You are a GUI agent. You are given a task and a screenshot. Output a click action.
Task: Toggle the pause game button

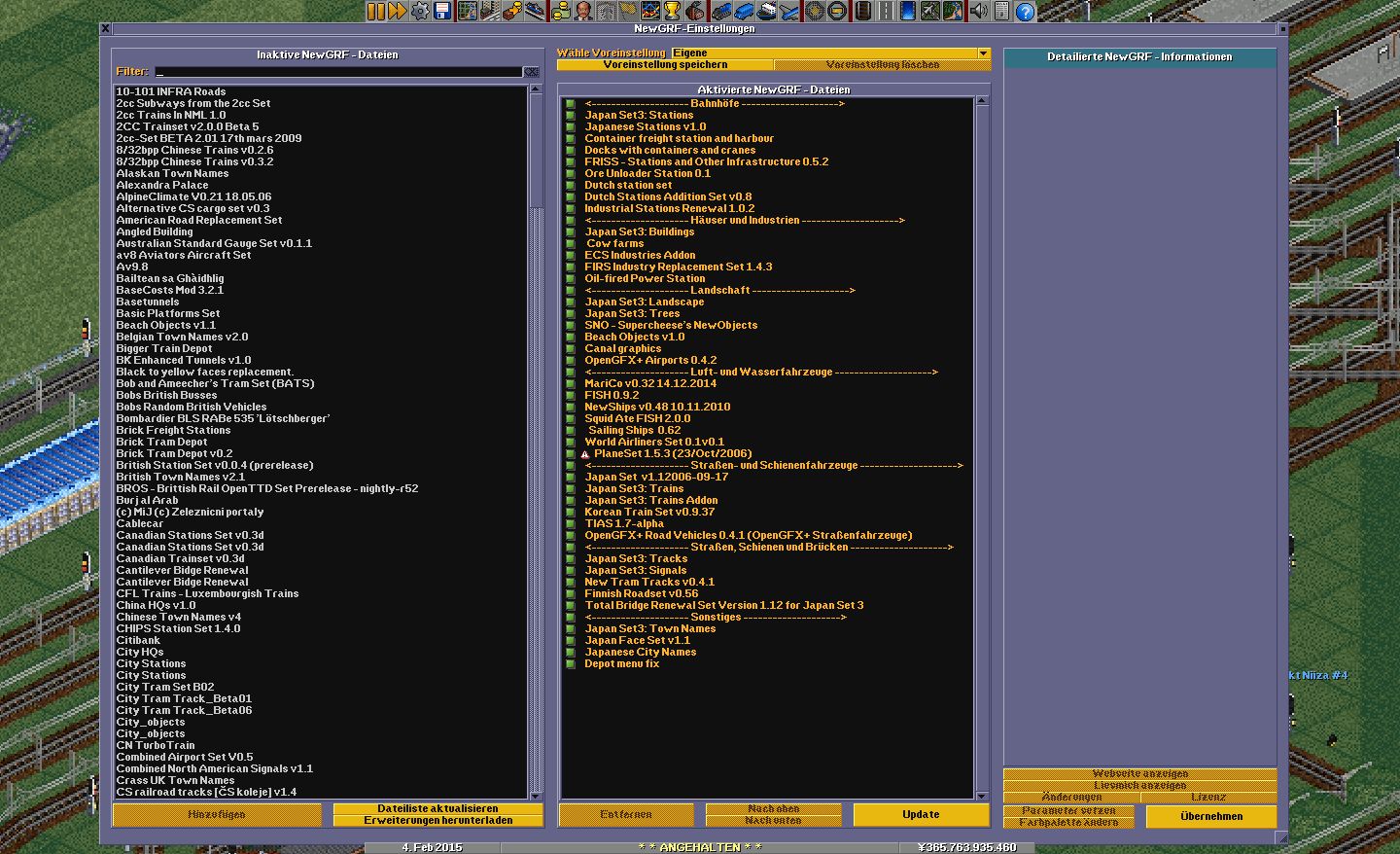(x=375, y=11)
